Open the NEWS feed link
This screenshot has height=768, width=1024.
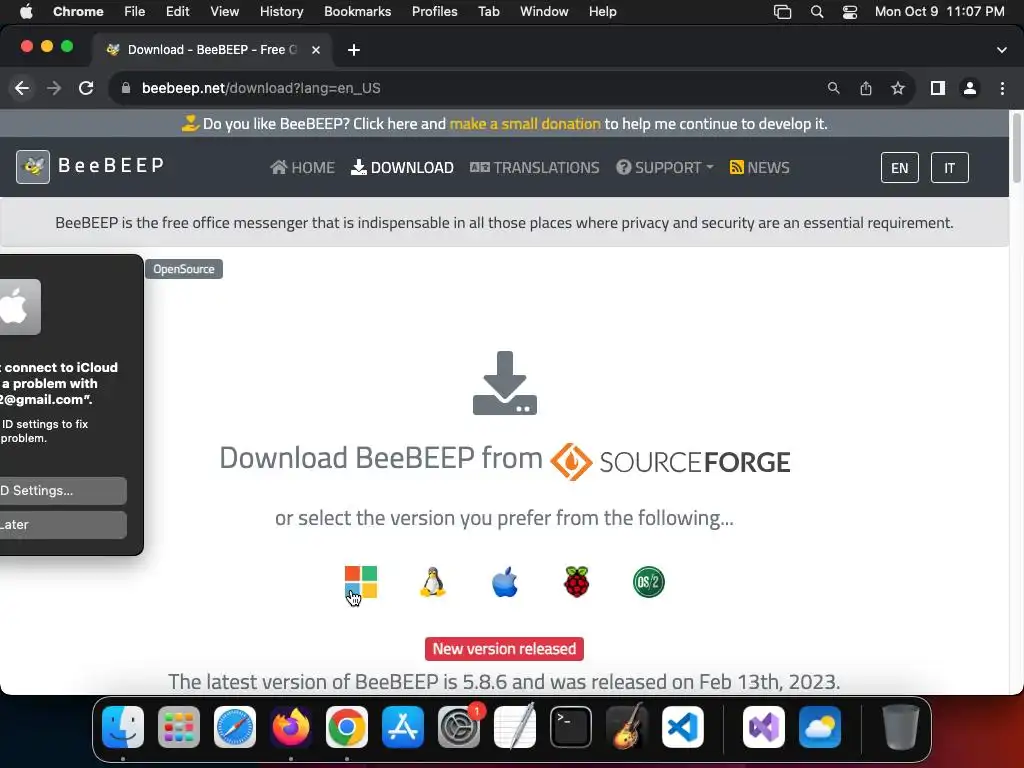pos(760,168)
